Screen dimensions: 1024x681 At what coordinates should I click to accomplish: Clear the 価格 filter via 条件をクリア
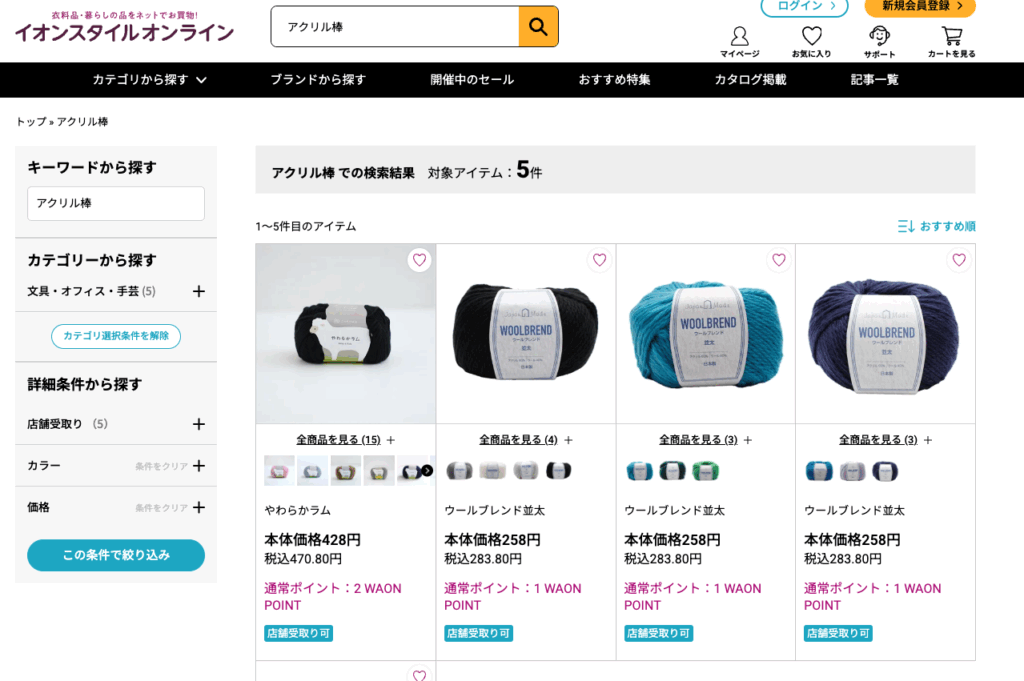coord(161,508)
